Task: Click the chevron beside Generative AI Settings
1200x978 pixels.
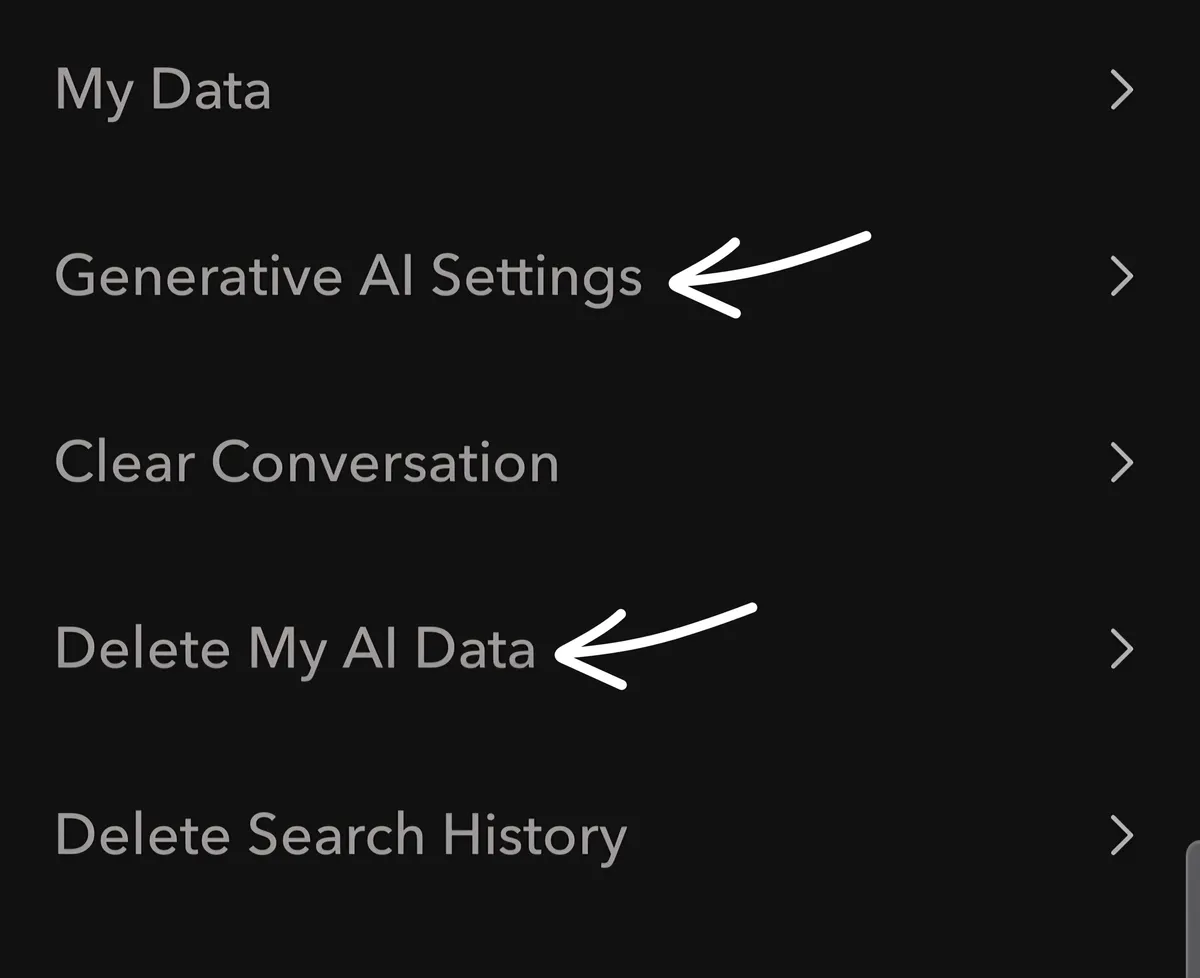Action: (1122, 276)
